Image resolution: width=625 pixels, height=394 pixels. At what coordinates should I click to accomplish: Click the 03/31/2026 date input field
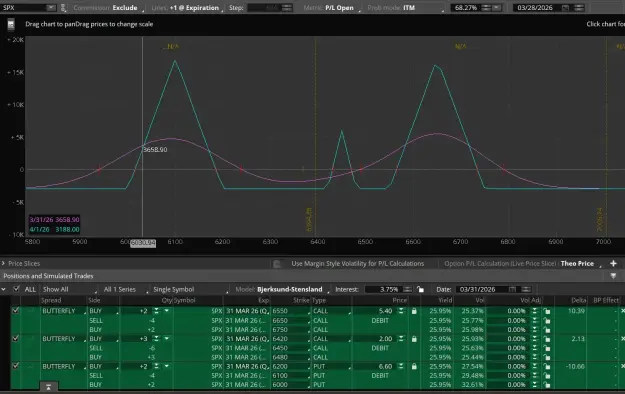point(481,289)
